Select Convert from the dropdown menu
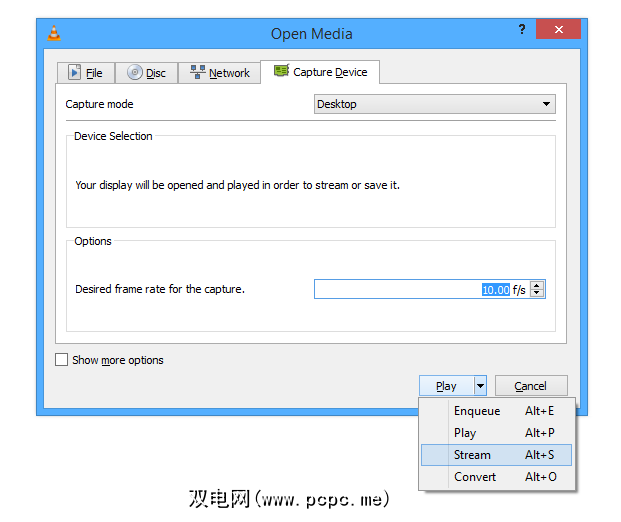This screenshot has width=621, height=522. [x=496, y=477]
